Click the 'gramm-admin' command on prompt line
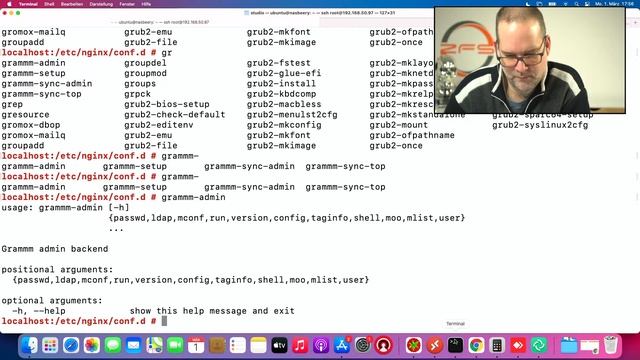Viewport: 640px width, 360px height. 193,197
